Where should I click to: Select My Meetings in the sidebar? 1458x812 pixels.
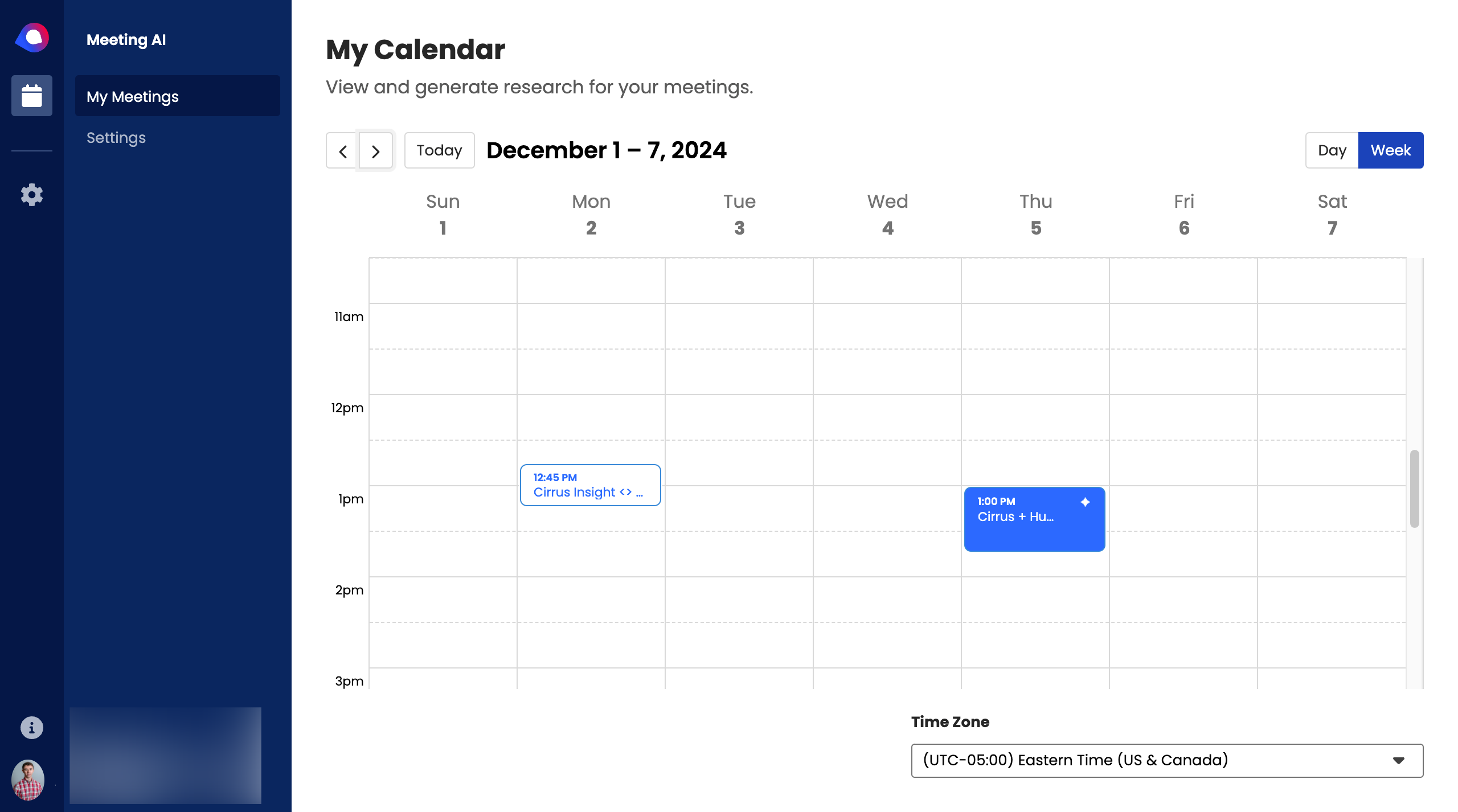177,96
